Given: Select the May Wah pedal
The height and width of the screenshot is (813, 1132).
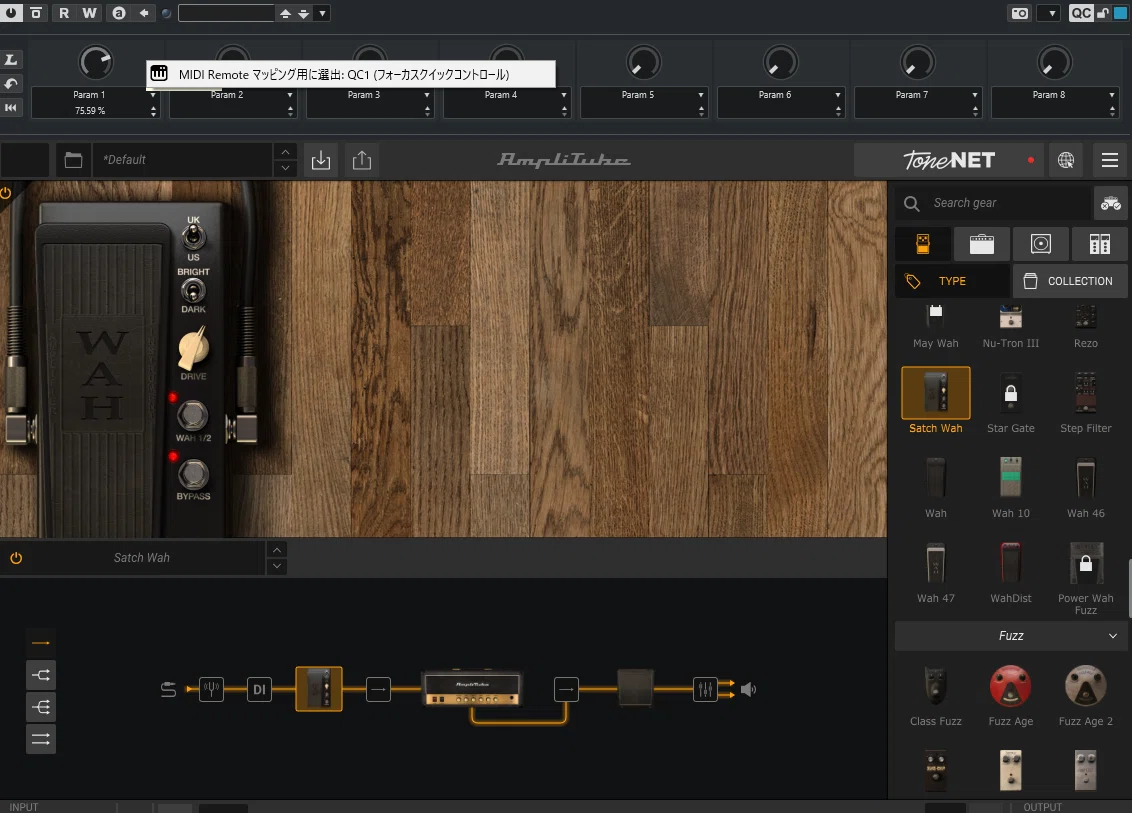Looking at the screenshot, I should (x=936, y=327).
